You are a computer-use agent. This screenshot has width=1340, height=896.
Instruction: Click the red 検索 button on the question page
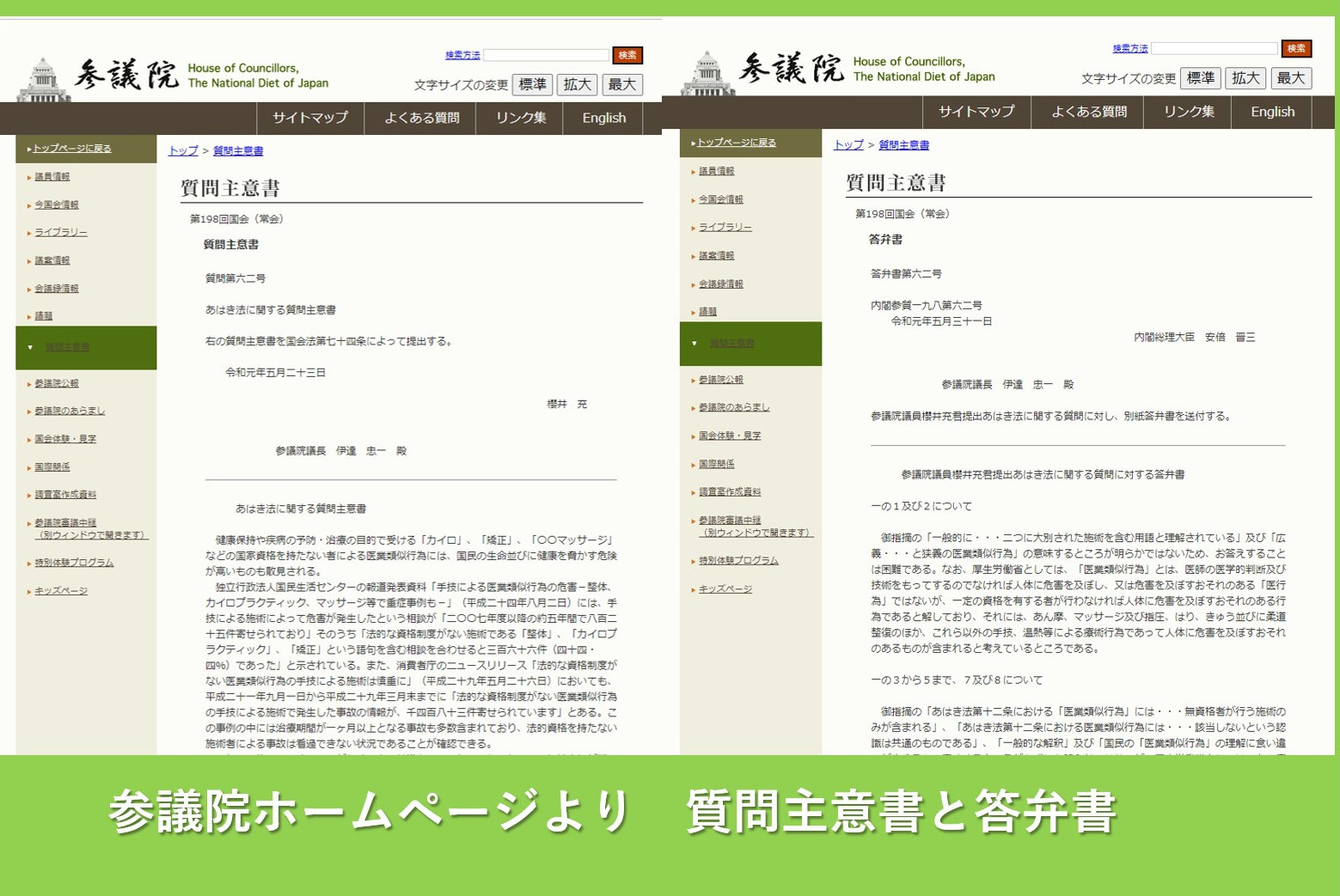coord(627,55)
